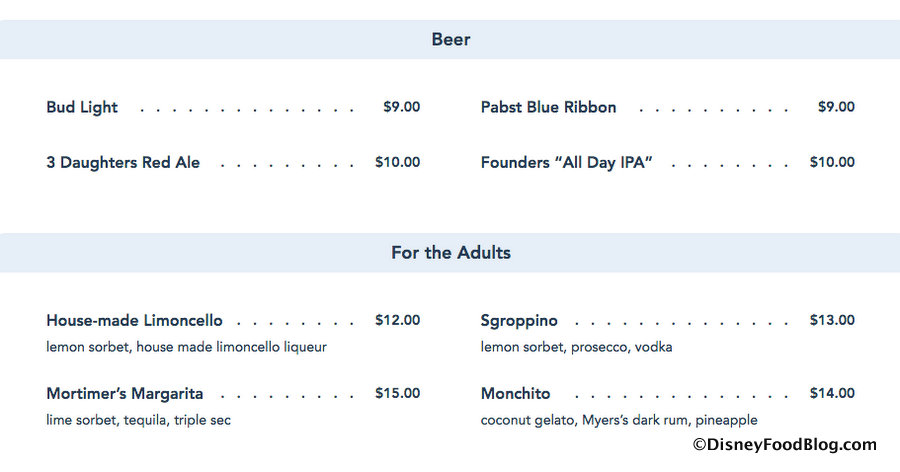Click the Monchito $14.00 price
Image resolution: width=900 pixels, height=472 pixels.
point(832,394)
